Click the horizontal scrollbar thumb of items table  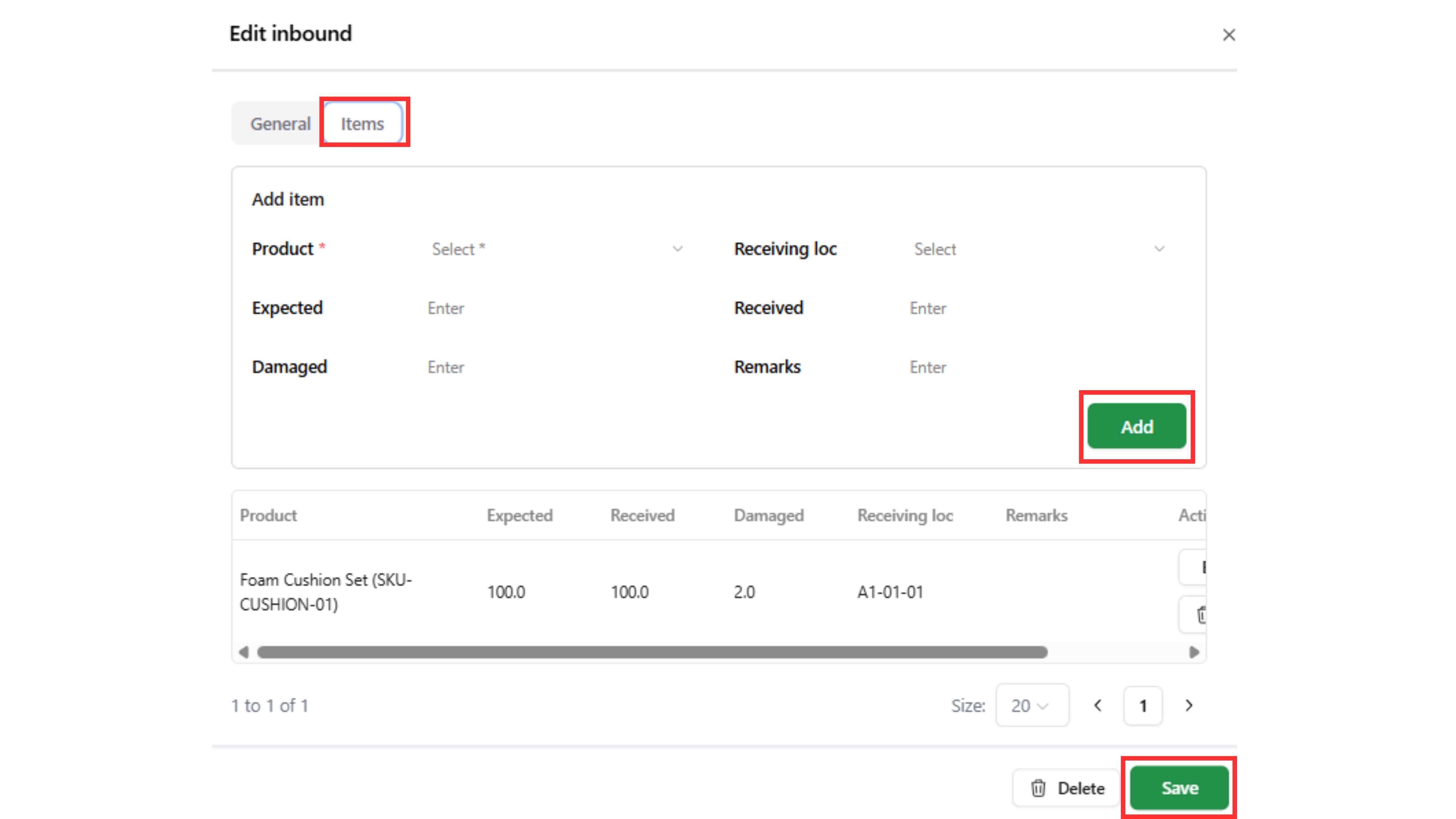pyautogui.click(x=652, y=652)
